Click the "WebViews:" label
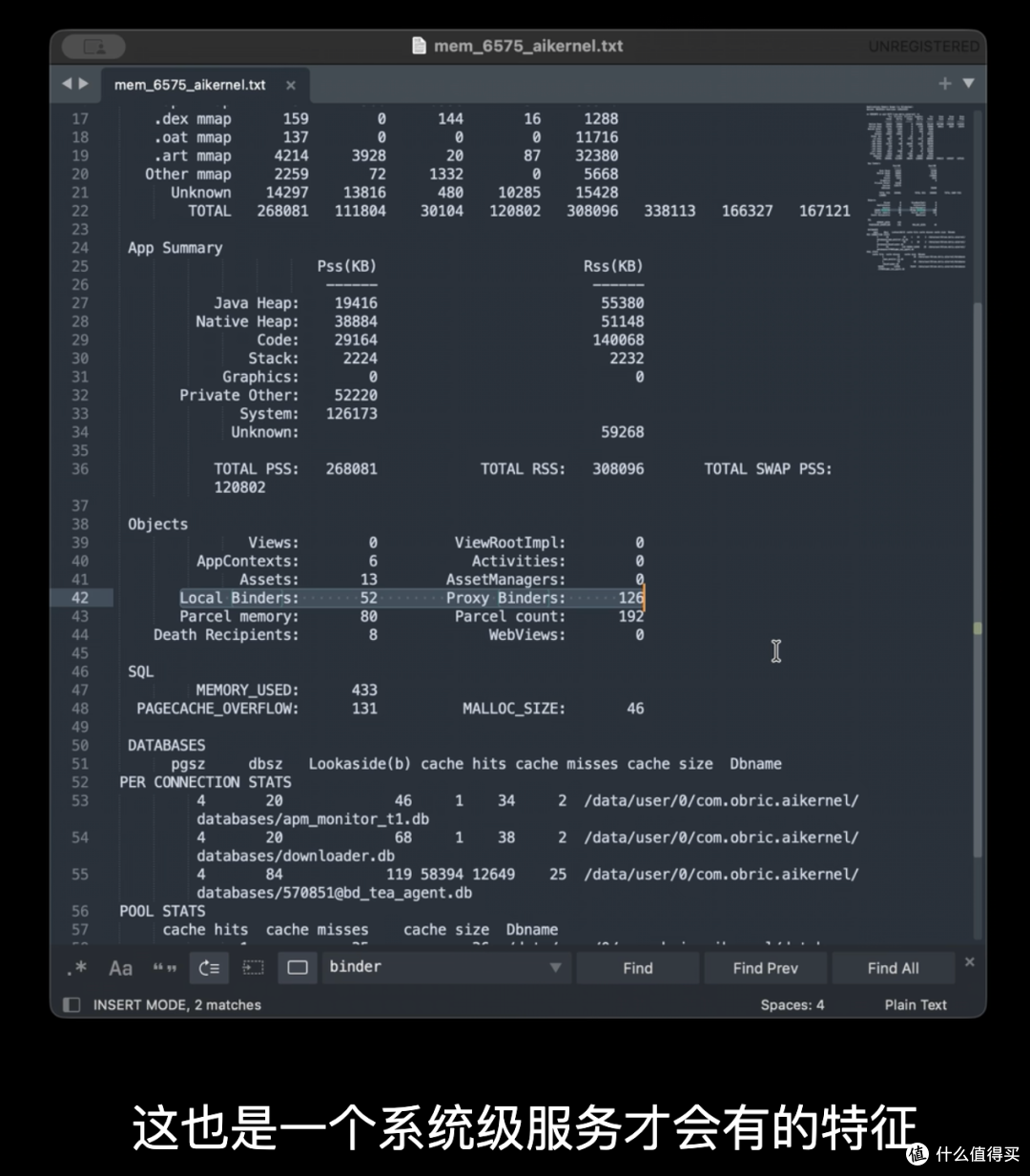The image size is (1030, 1176). click(x=527, y=635)
